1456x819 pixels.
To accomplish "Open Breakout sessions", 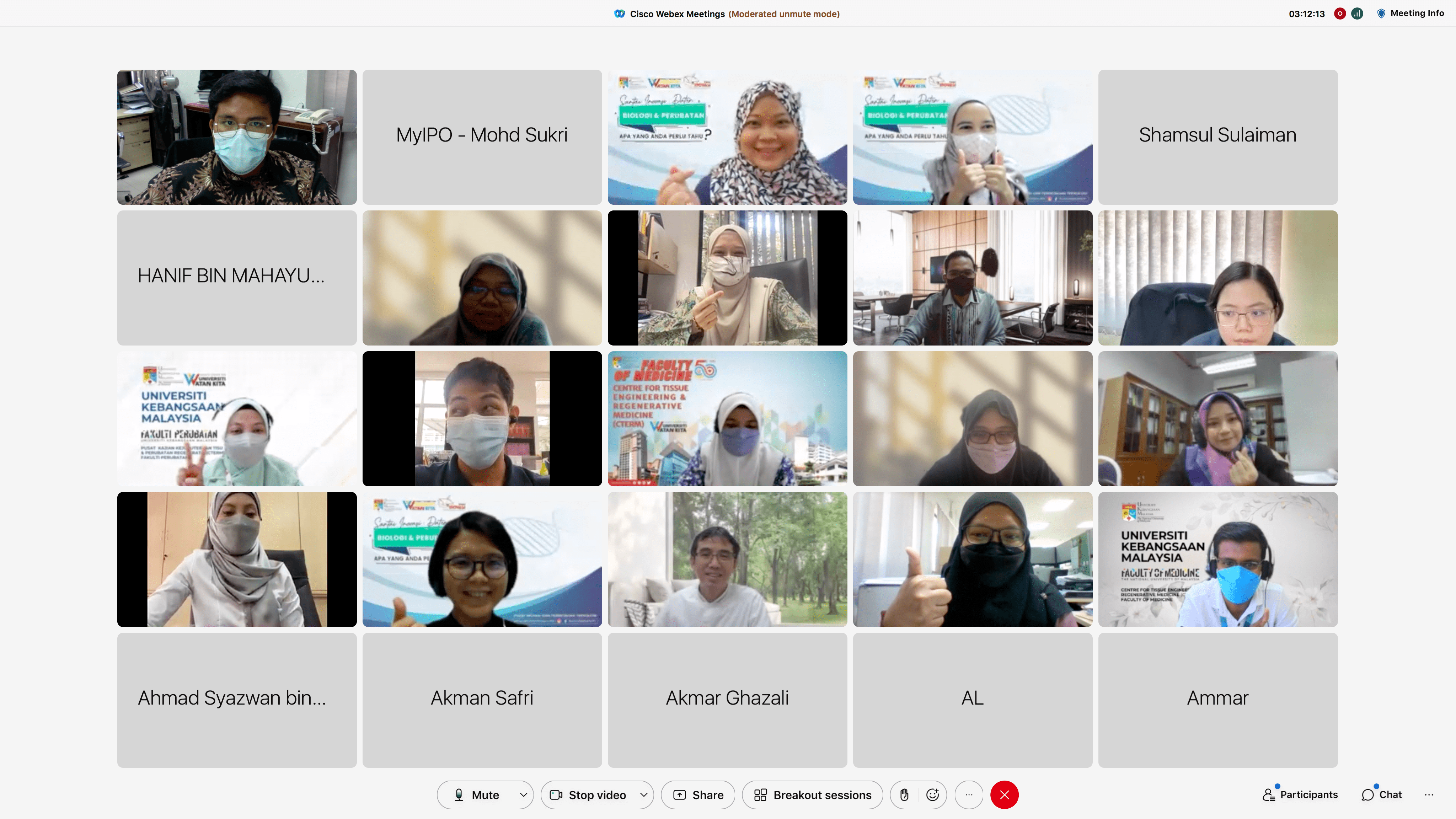I will (x=812, y=795).
